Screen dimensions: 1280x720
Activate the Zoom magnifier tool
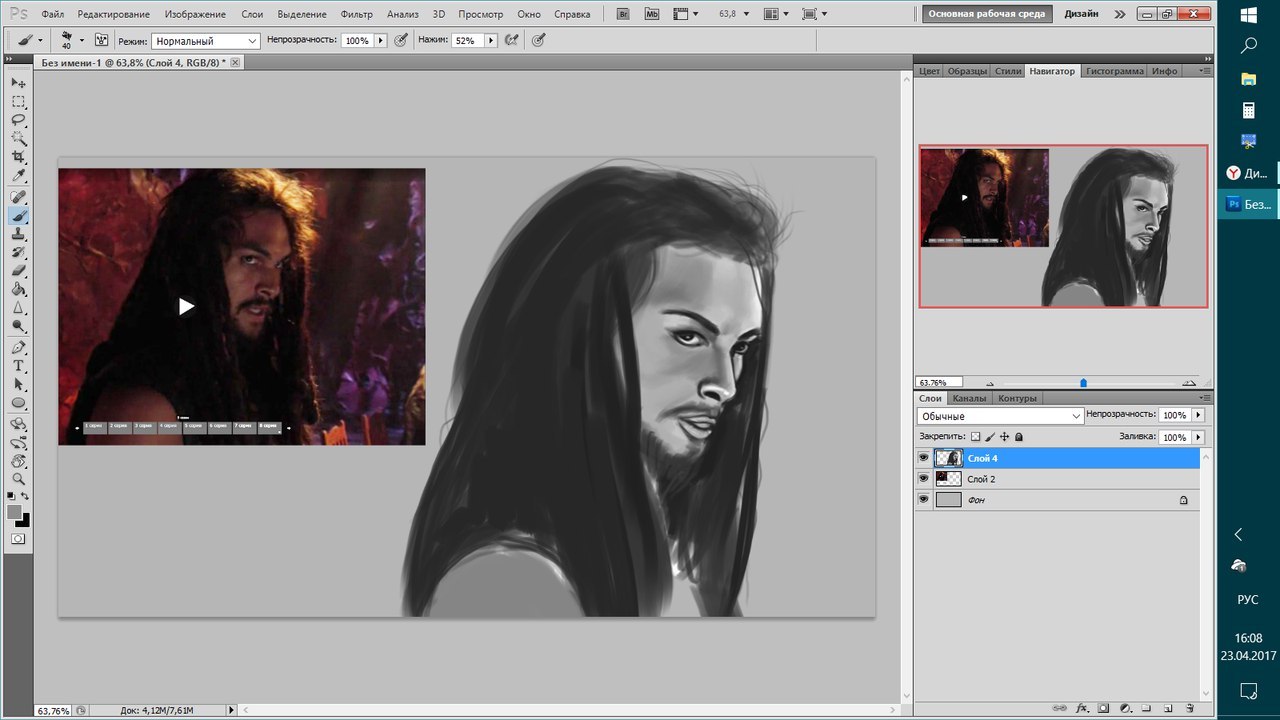(x=18, y=479)
